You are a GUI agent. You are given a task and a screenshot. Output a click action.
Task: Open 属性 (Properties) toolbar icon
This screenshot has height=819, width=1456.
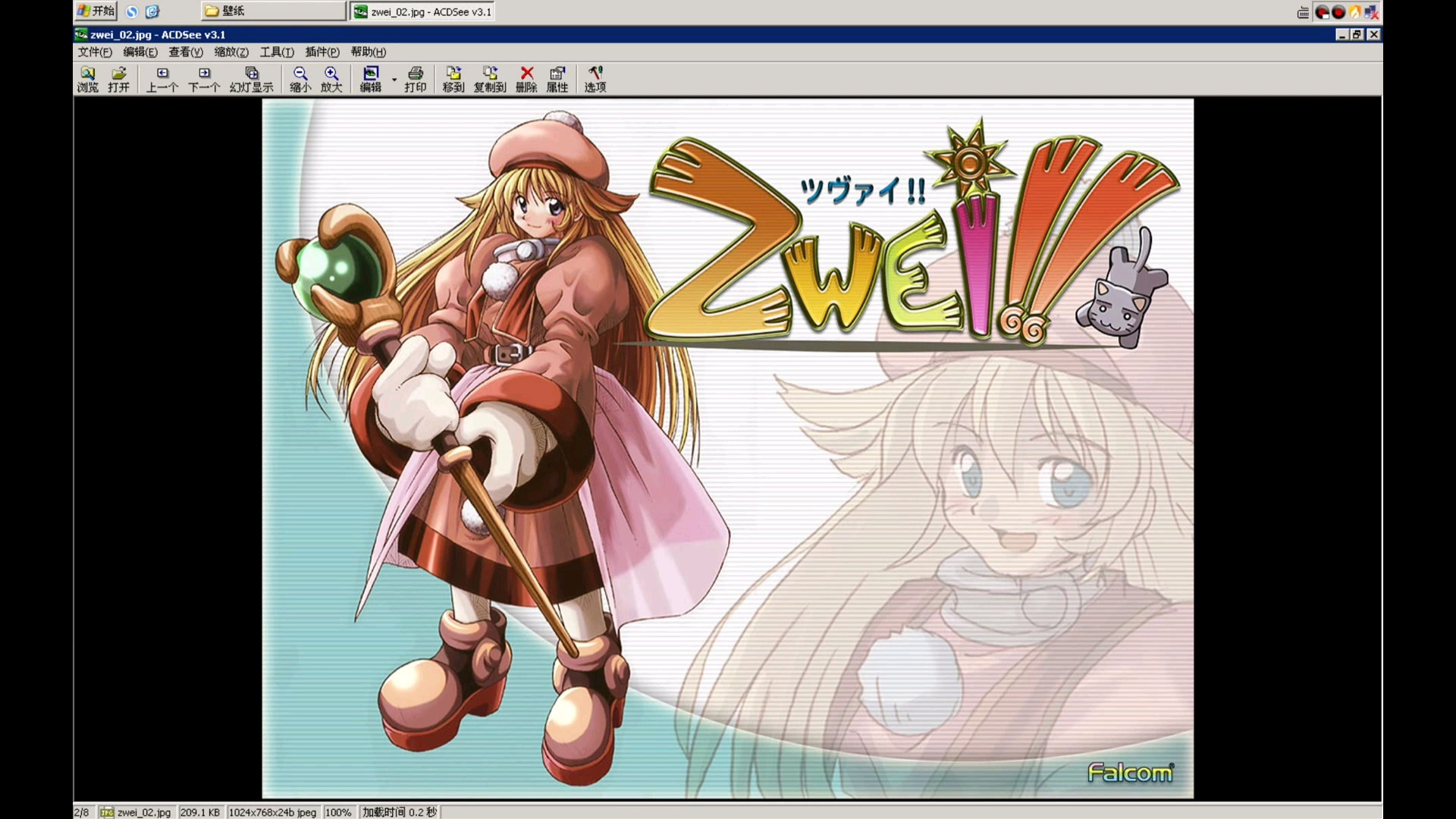(x=557, y=79)
